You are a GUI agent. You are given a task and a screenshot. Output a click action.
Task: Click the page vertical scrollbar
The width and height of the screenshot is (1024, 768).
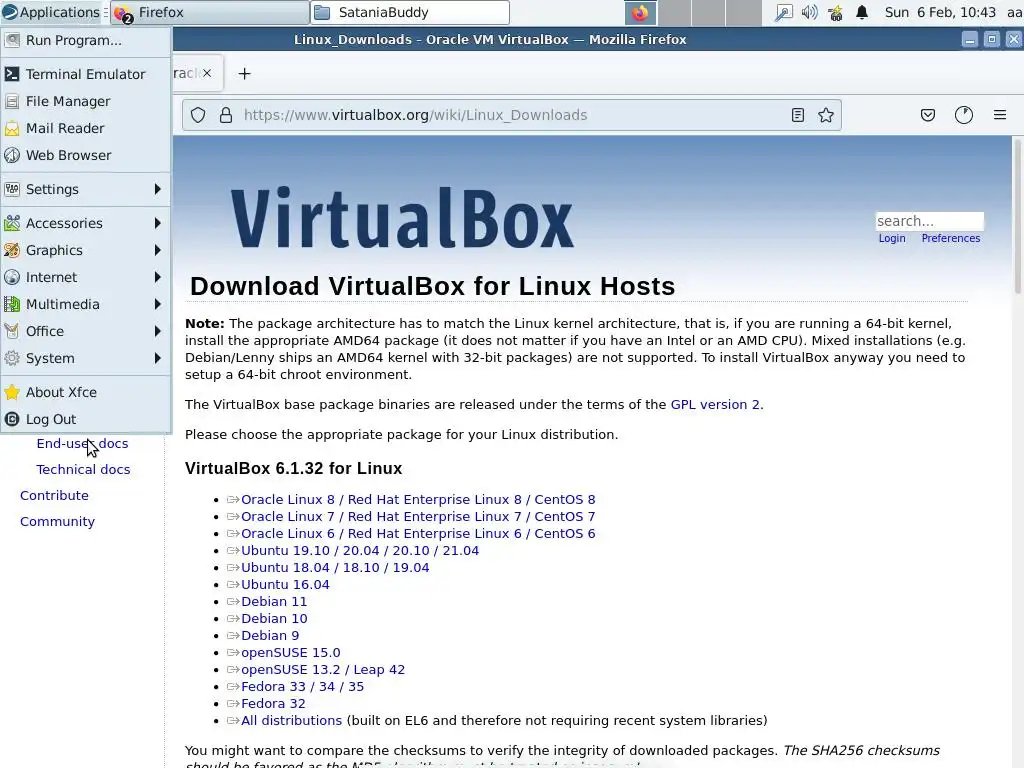point(1017,216)
